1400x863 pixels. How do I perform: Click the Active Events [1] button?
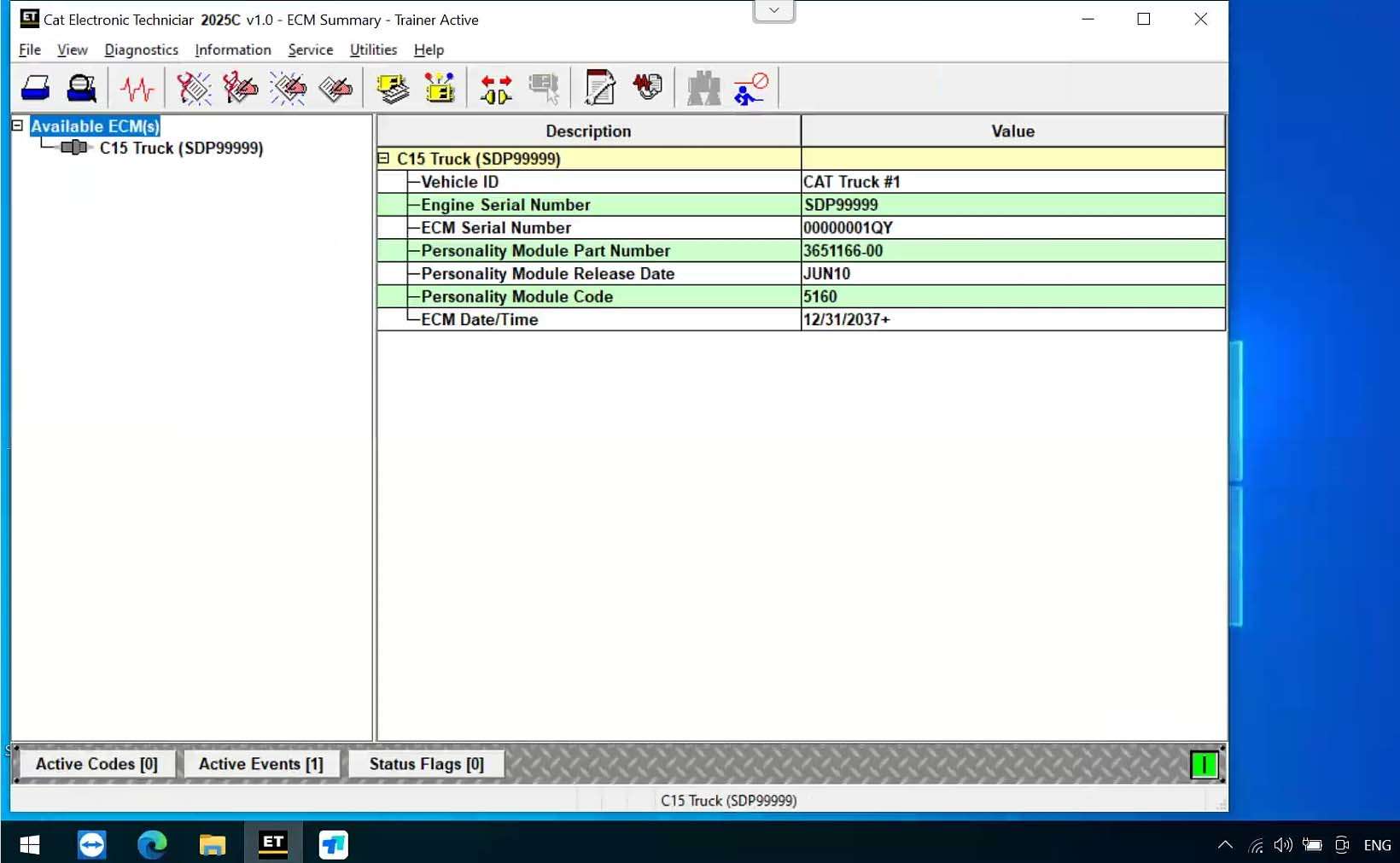point(260,764)
